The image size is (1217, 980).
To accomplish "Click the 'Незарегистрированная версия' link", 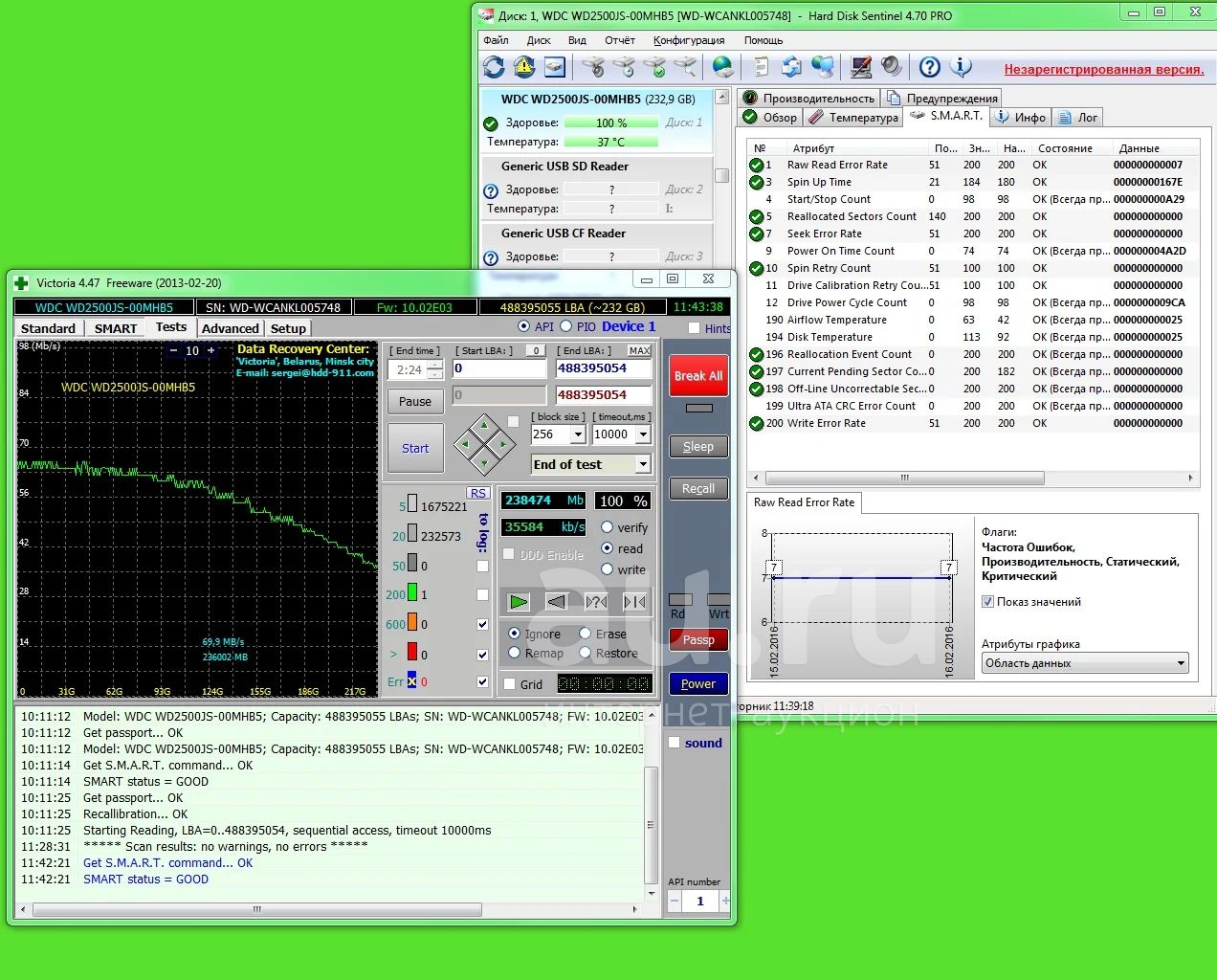I will [x=1104, y=69].
